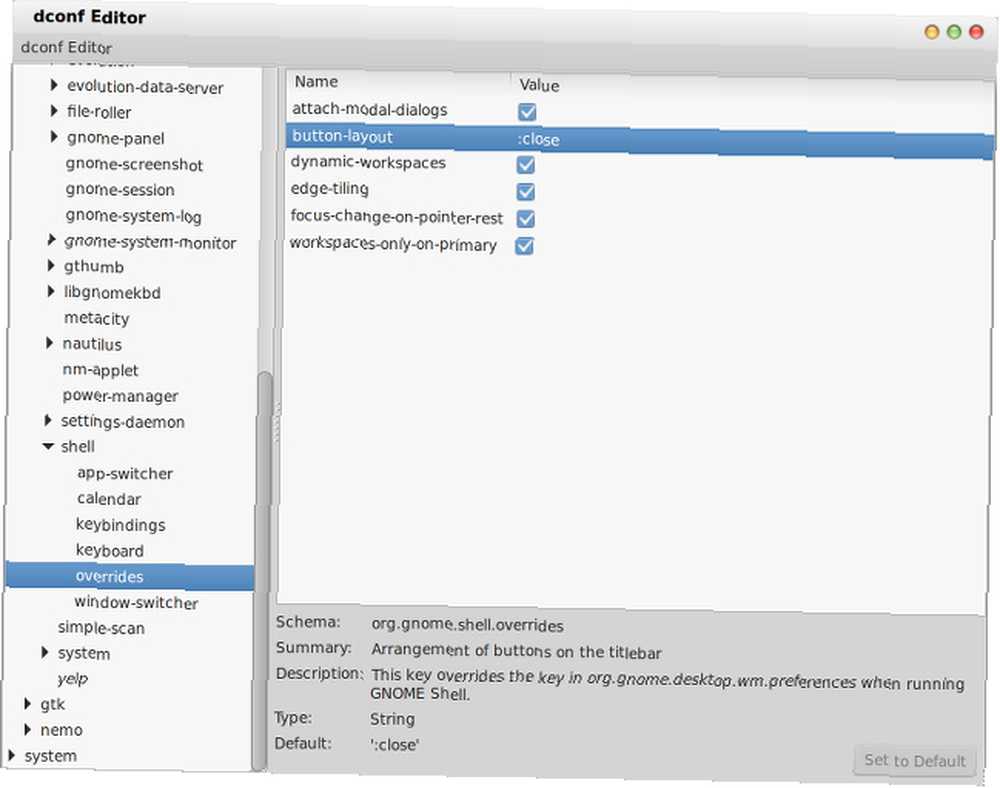Collapse the shell tree node

click(48, 446)
